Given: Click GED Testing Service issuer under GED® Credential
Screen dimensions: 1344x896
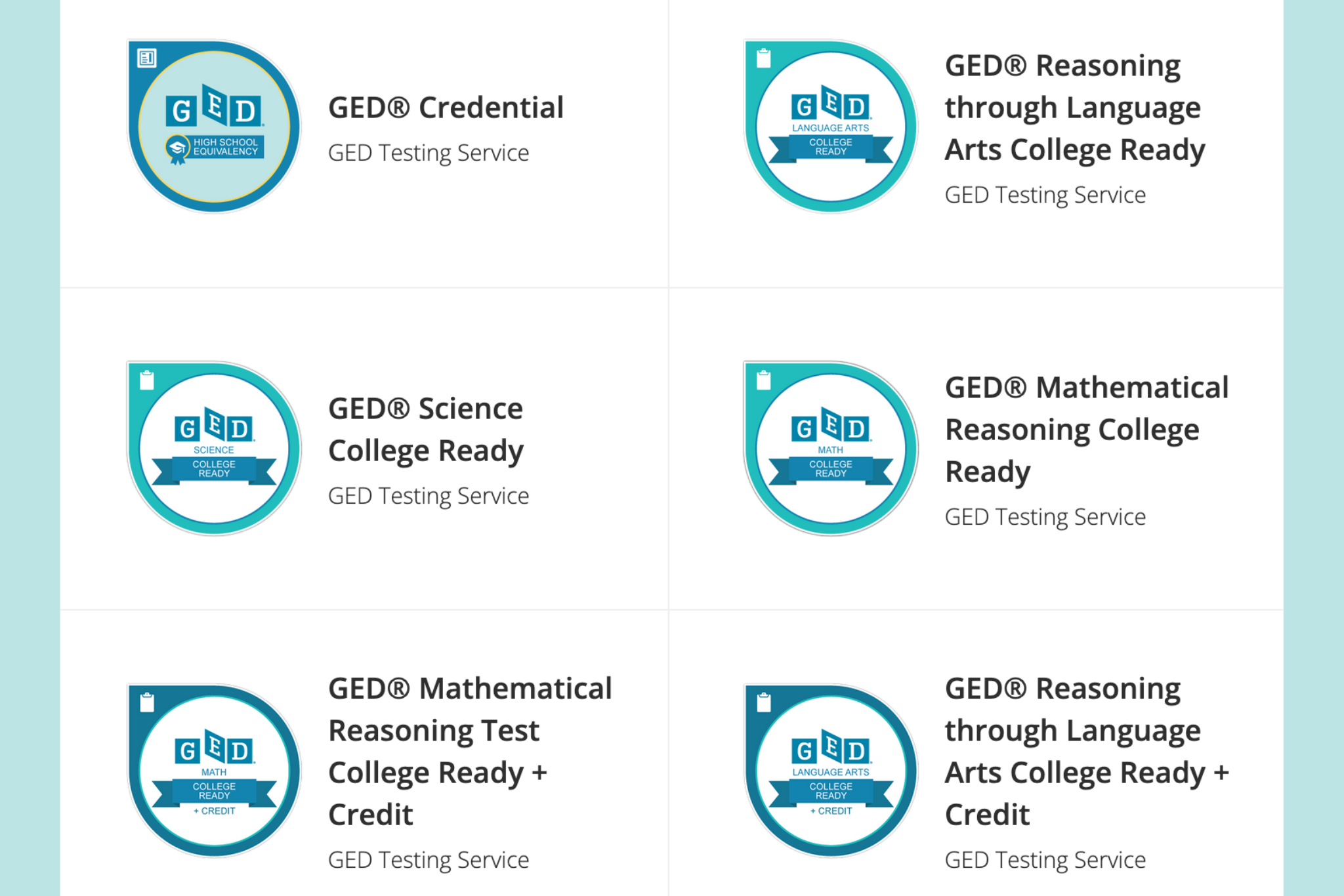Looking at the screenshot, I should [429, 153].
